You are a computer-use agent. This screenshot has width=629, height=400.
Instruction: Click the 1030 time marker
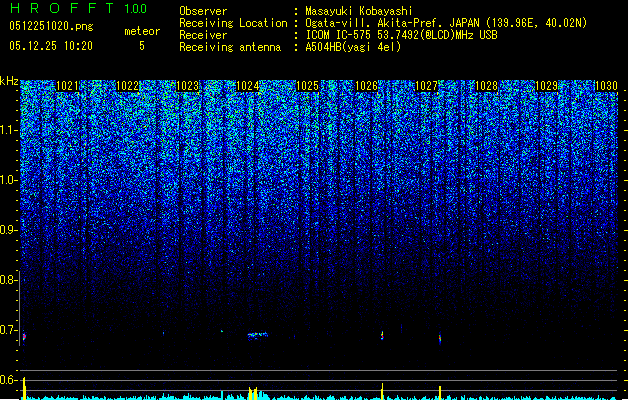pos(606,86)
